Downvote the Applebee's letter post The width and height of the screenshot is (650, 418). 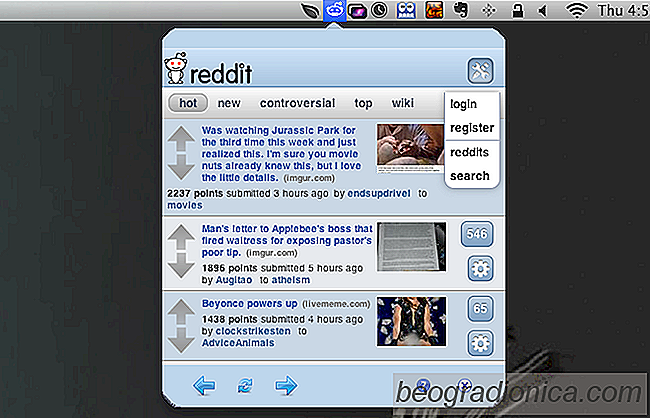point(181,265)
